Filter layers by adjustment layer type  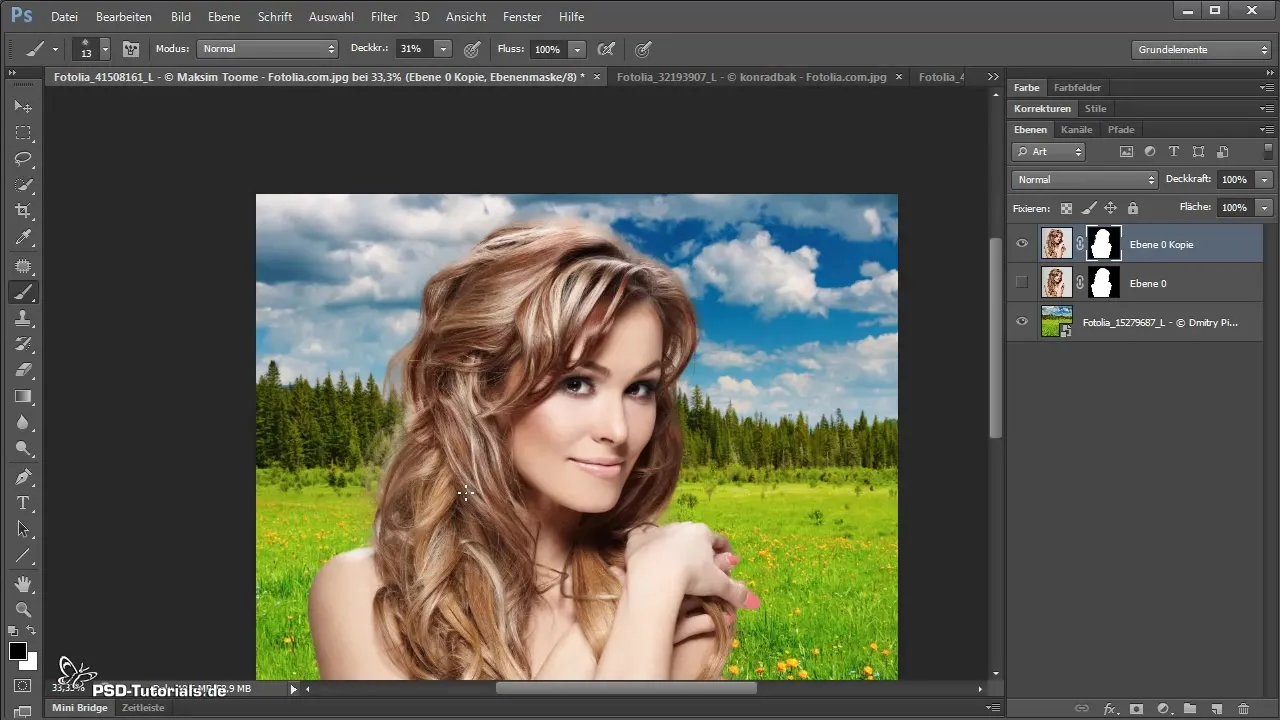(1150, 152)
